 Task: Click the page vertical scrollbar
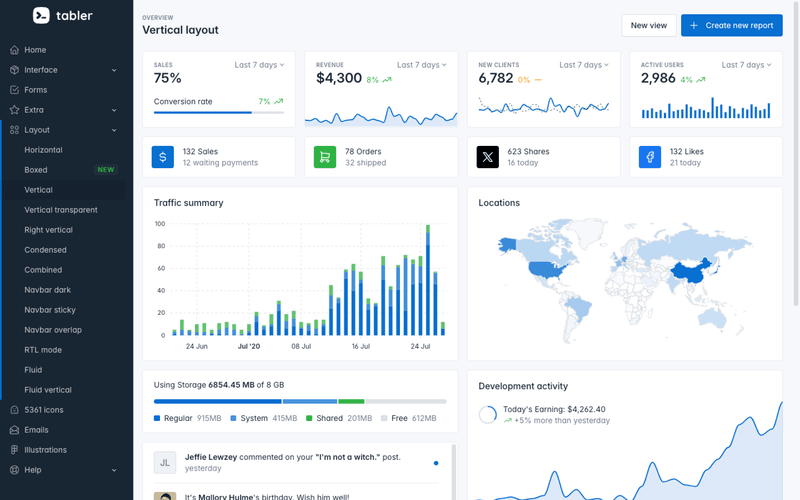(796, 153)
